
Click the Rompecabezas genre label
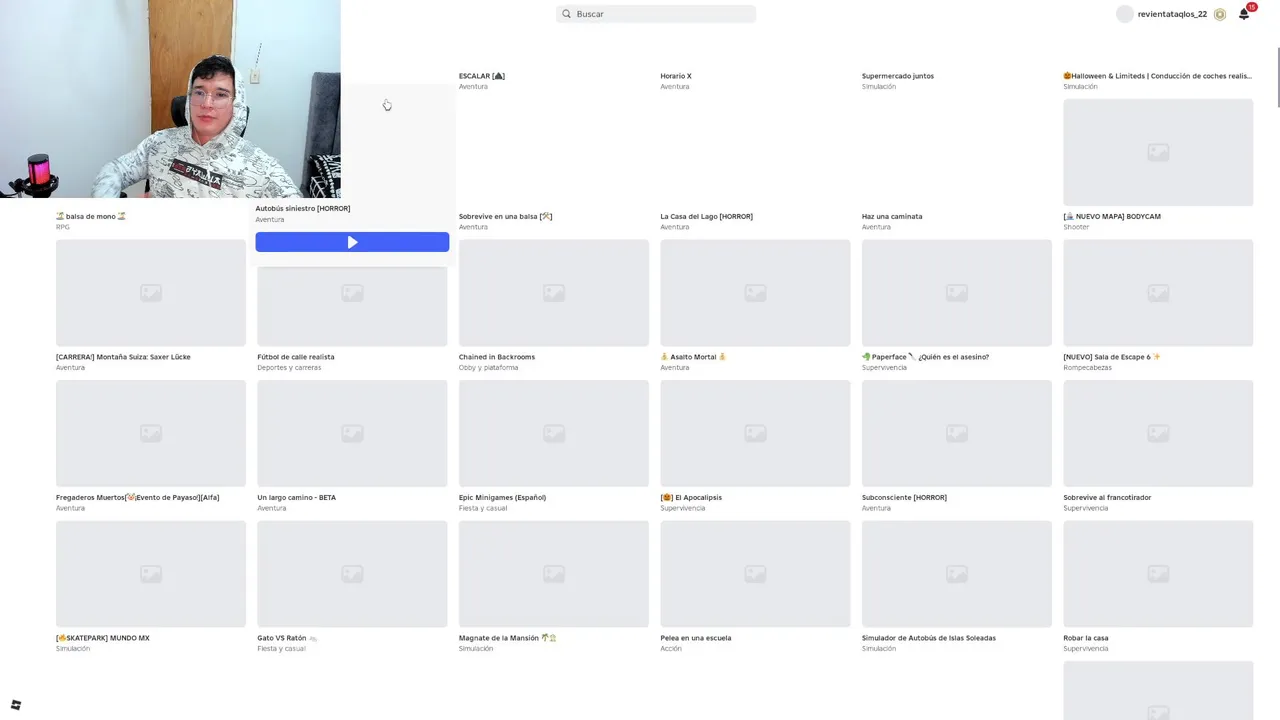1087,367
